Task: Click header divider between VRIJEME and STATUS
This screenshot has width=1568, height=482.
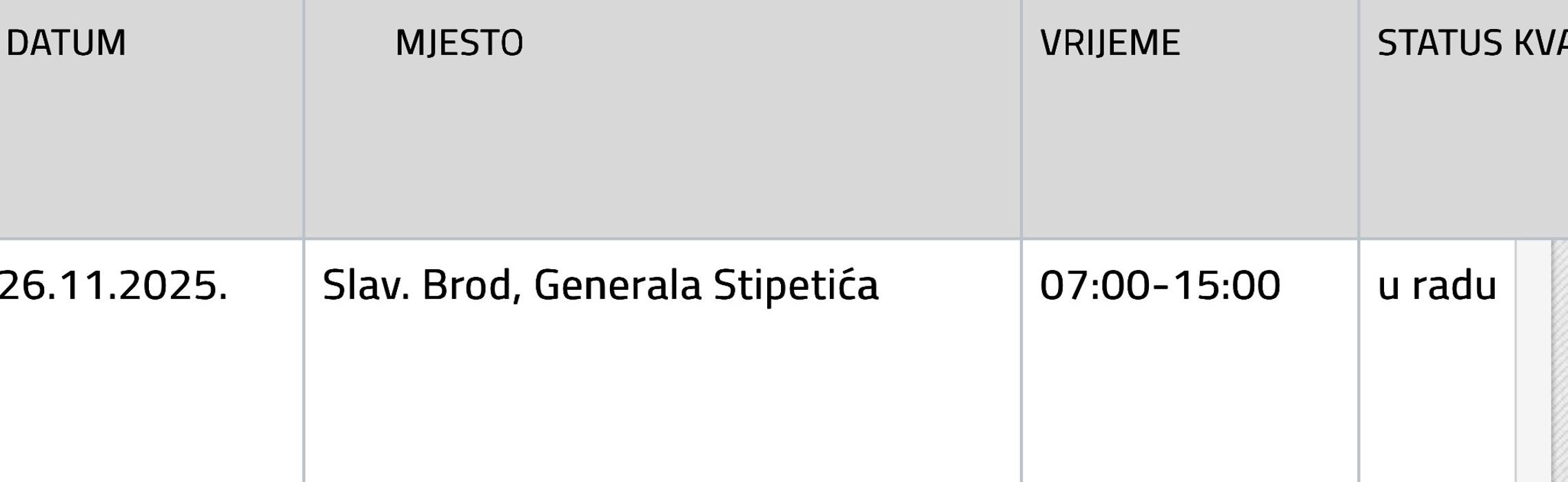Action: click(1358, 118)
